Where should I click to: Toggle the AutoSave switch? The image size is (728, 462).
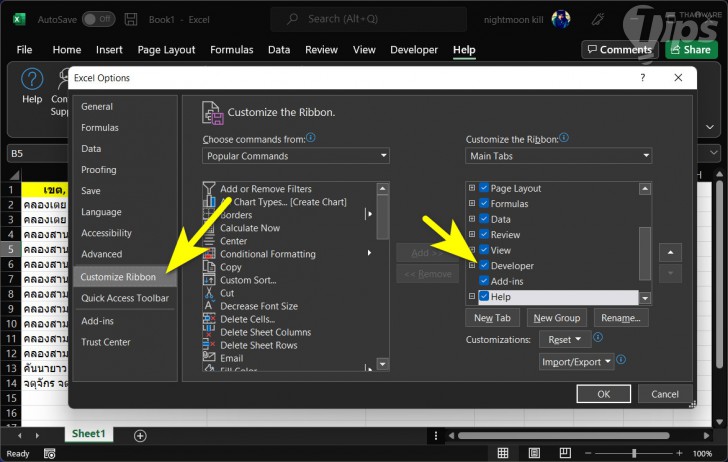(98, 19)
